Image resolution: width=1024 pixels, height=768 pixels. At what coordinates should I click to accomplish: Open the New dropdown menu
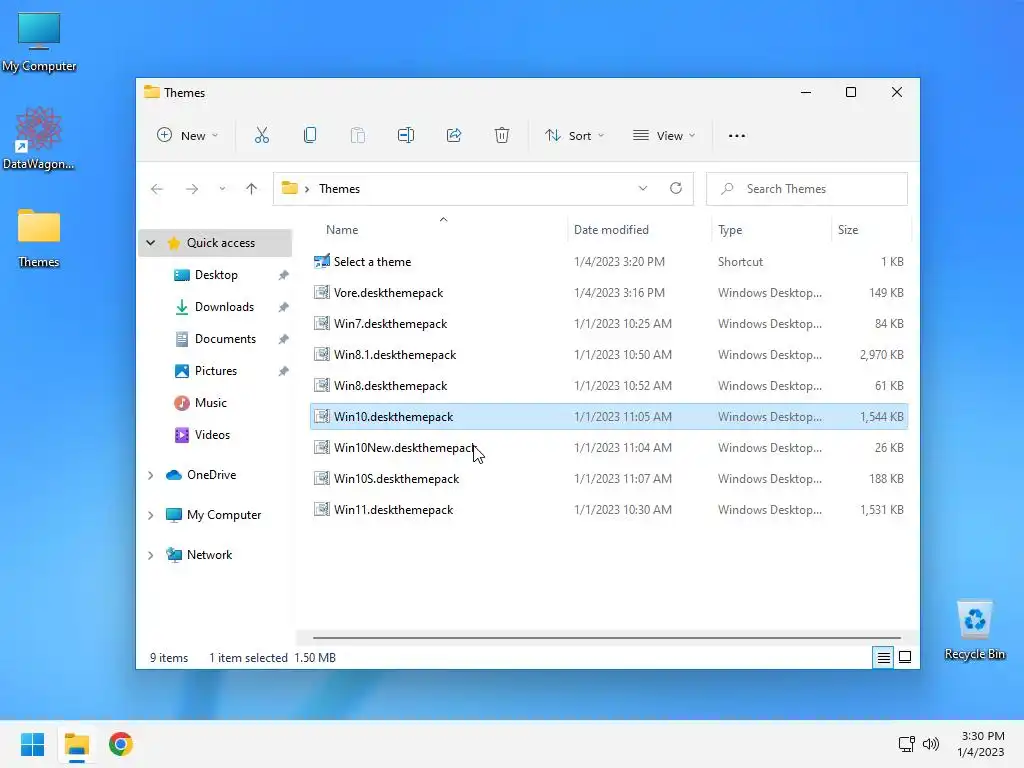coord(187,135)
